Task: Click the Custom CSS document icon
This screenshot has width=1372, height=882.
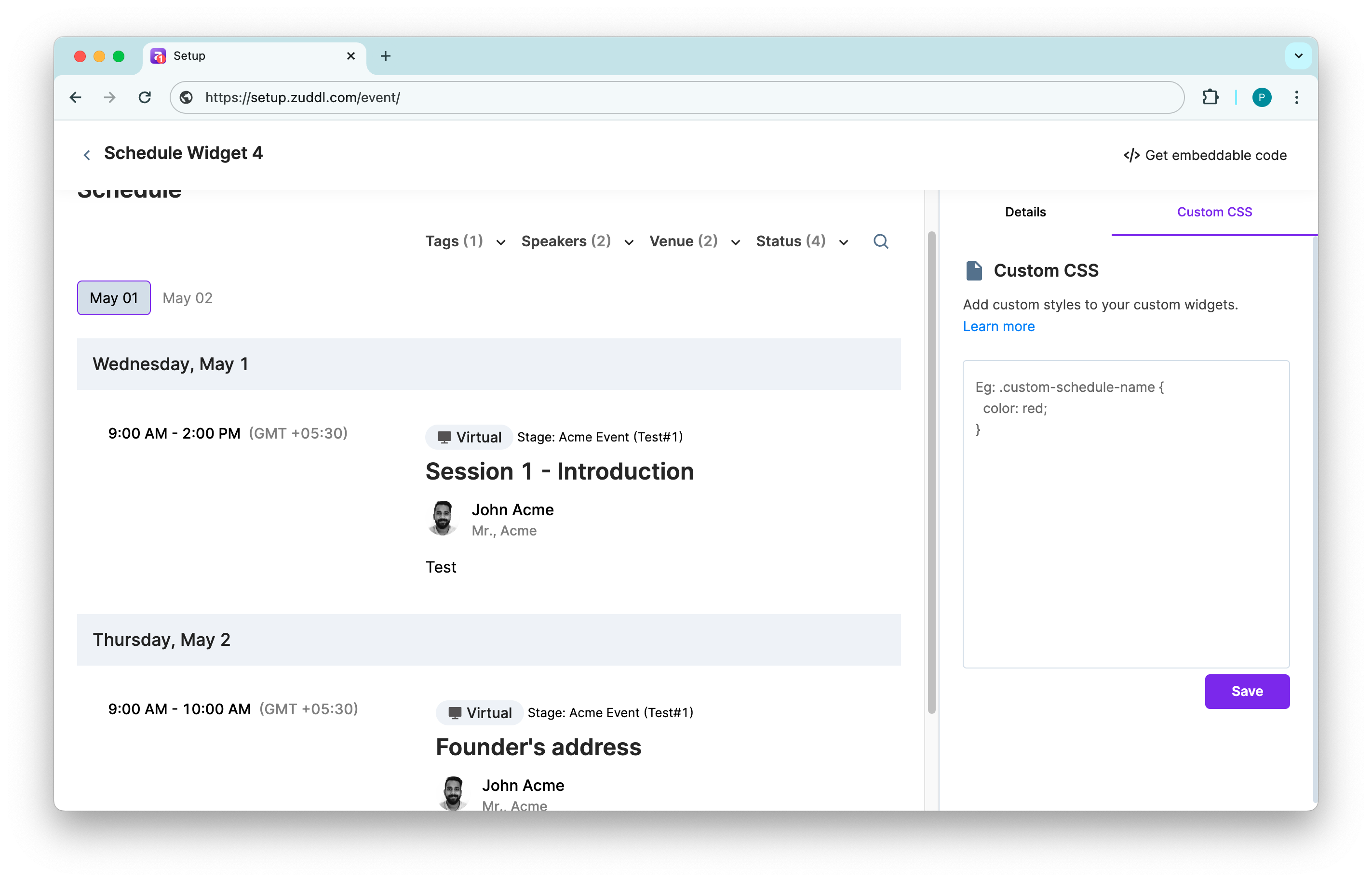Action: click(974, 270)
